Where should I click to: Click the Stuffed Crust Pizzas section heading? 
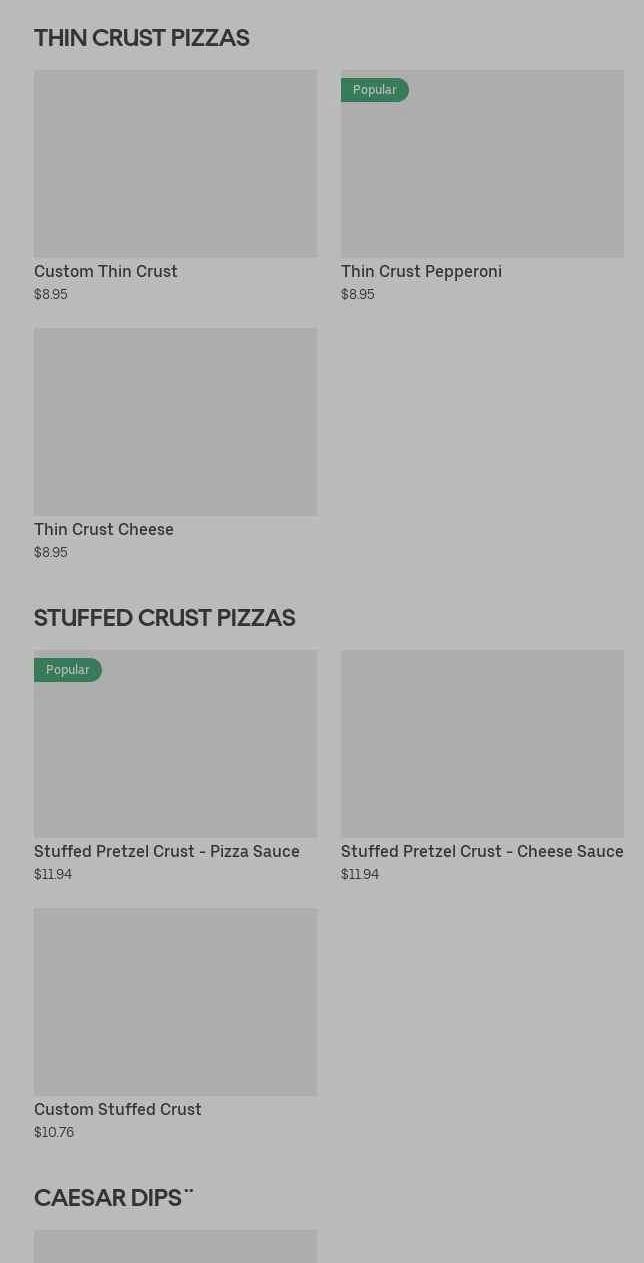(x=165, y=618)
